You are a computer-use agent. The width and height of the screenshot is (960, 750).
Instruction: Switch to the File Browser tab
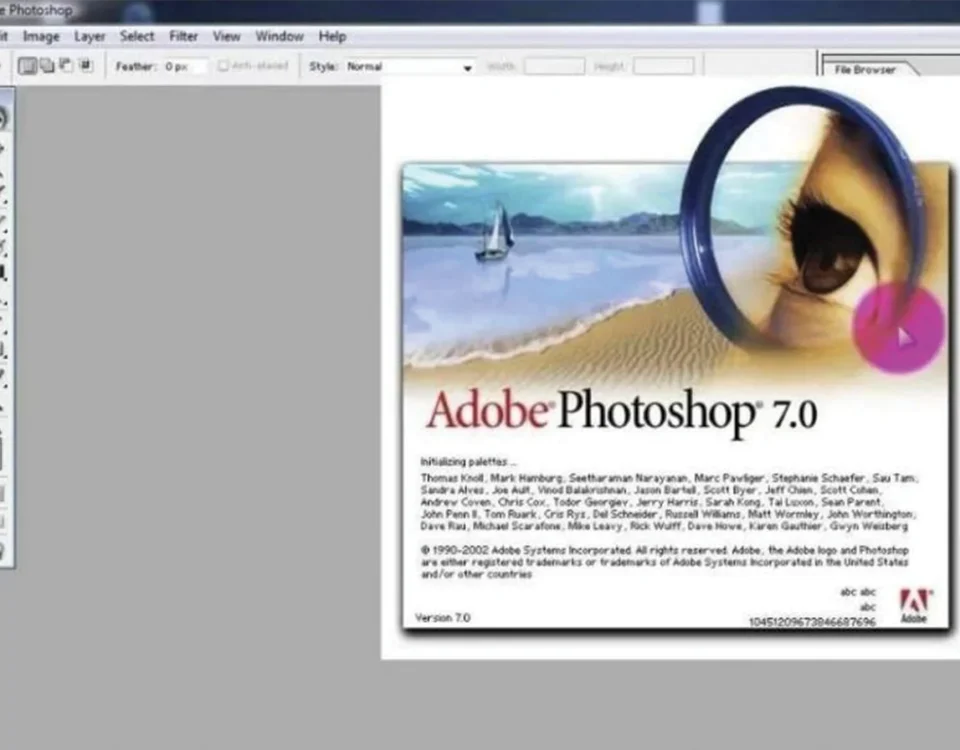(x=864, y=69)
